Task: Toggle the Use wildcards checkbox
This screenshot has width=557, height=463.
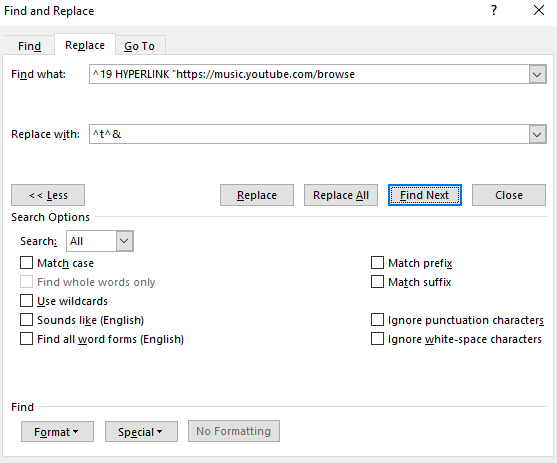Action: [27, 301]
